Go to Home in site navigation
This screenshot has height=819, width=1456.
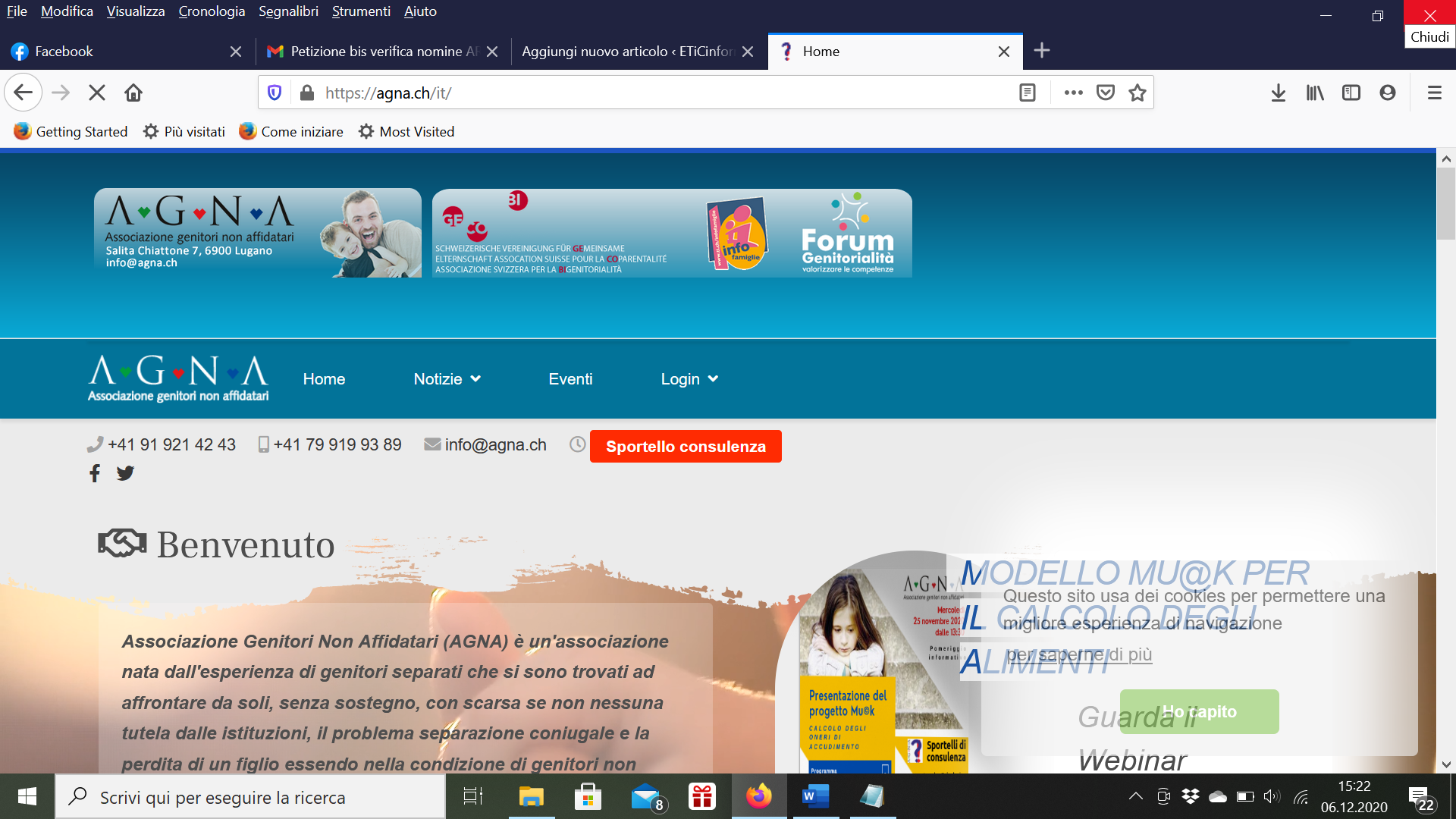coord(324,379)
